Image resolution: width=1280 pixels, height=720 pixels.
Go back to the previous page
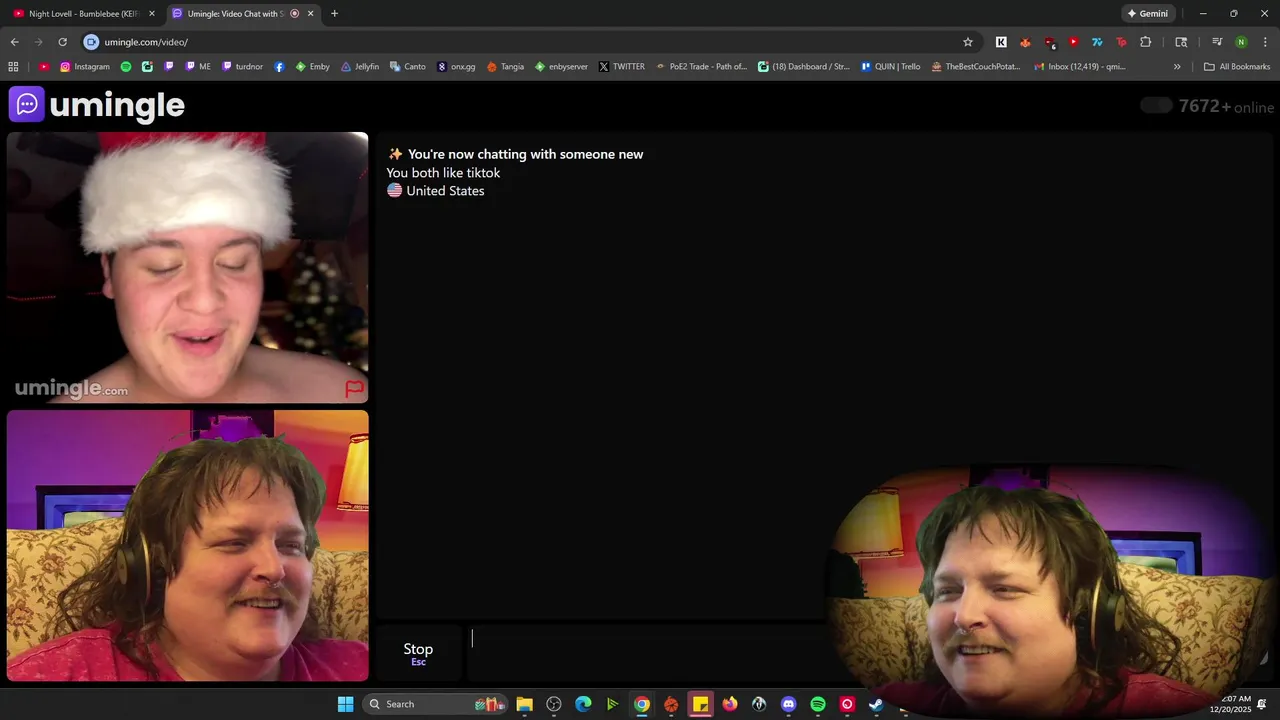pos(14,42)
